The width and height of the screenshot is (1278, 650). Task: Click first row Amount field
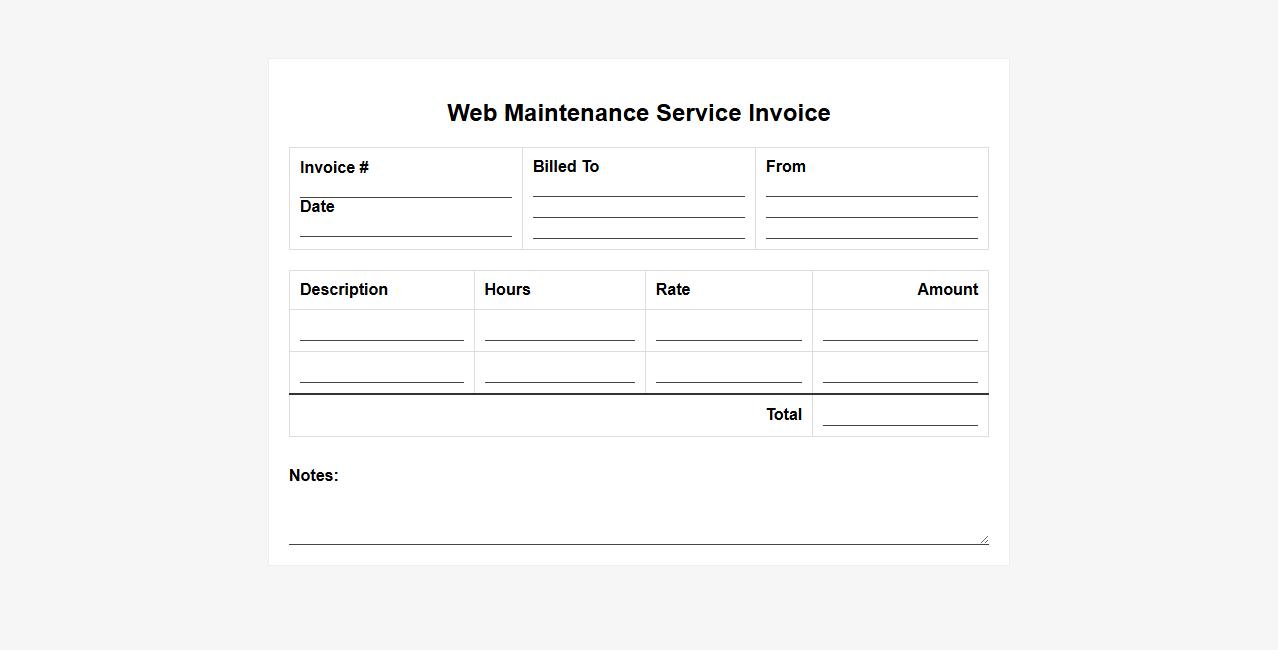[x=900, y=331]
